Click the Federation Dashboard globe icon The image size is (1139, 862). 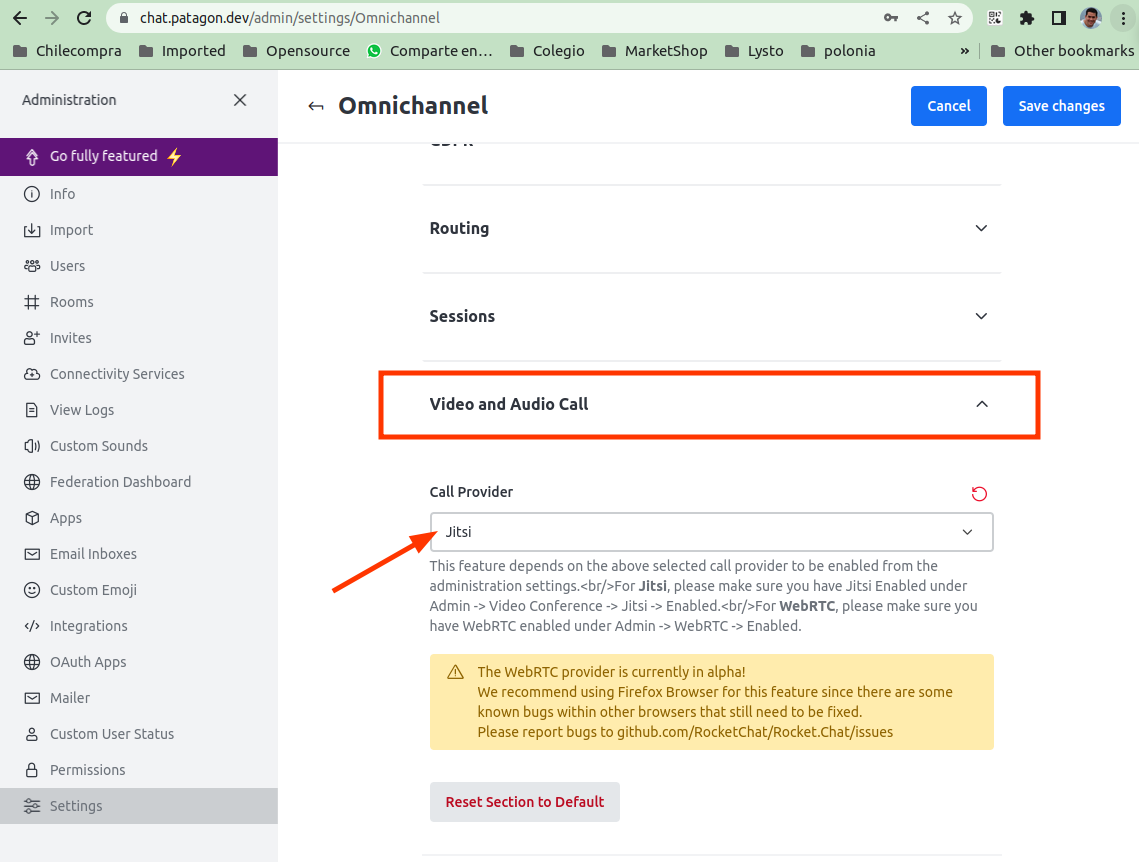click(x=32, y=482)
